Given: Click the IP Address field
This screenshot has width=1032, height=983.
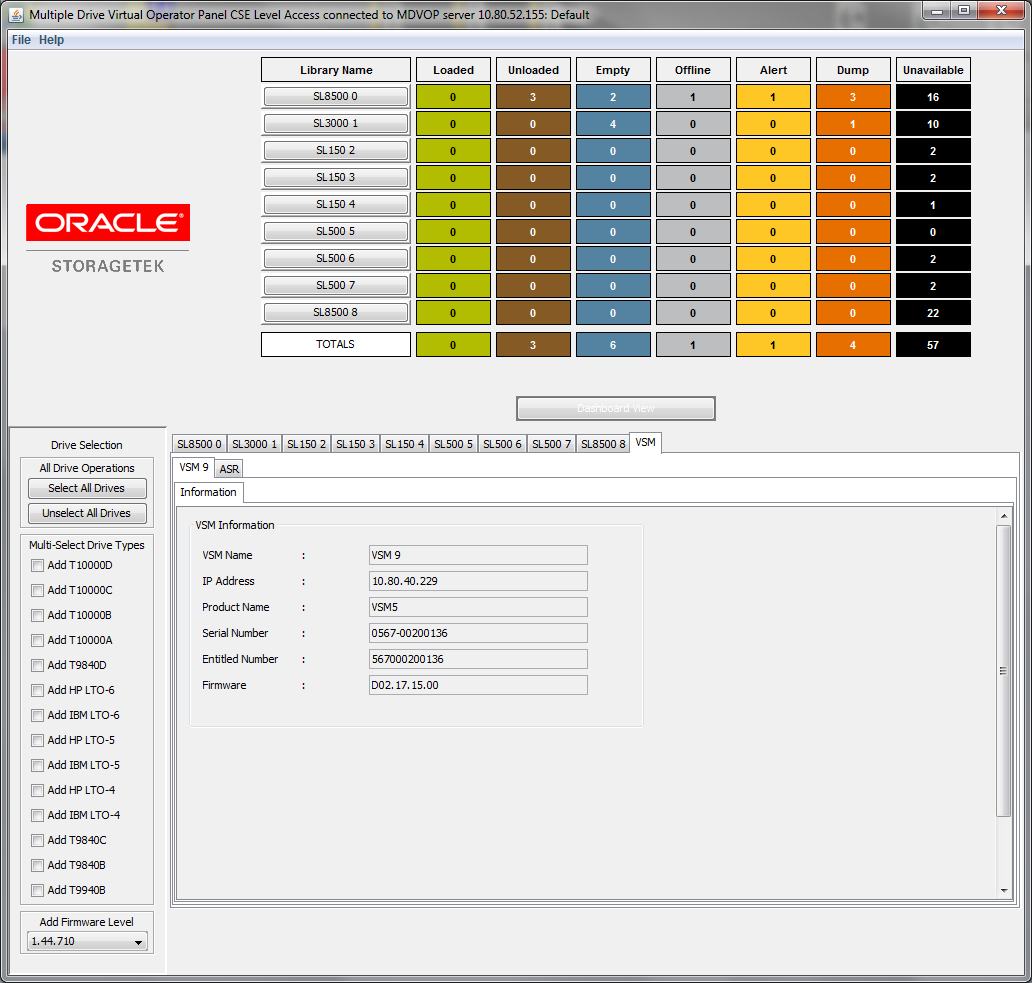Looking at the screenshot, I should [478, 581].
